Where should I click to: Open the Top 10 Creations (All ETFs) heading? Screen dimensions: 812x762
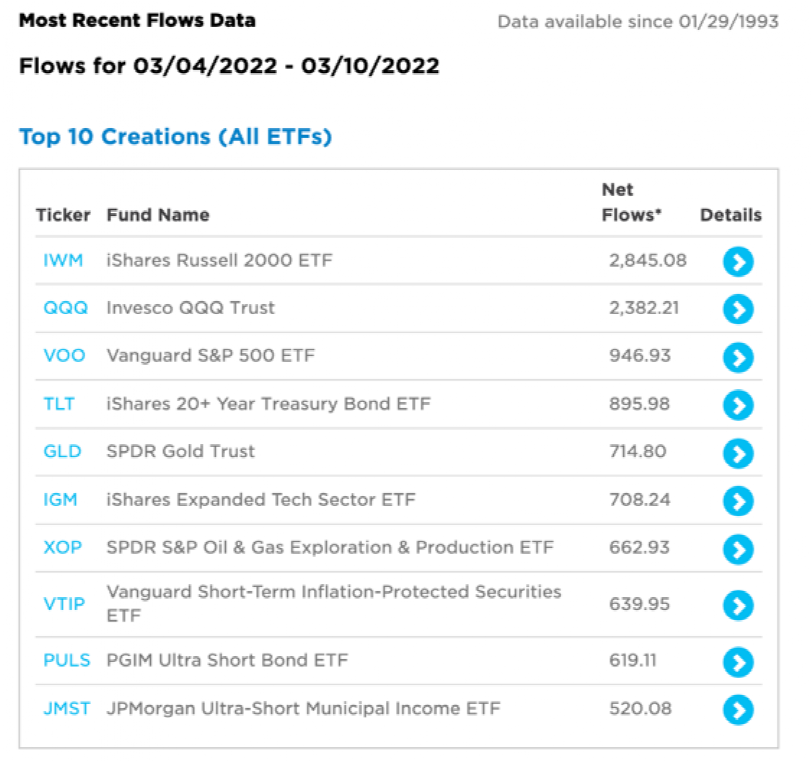click(175, 137)
